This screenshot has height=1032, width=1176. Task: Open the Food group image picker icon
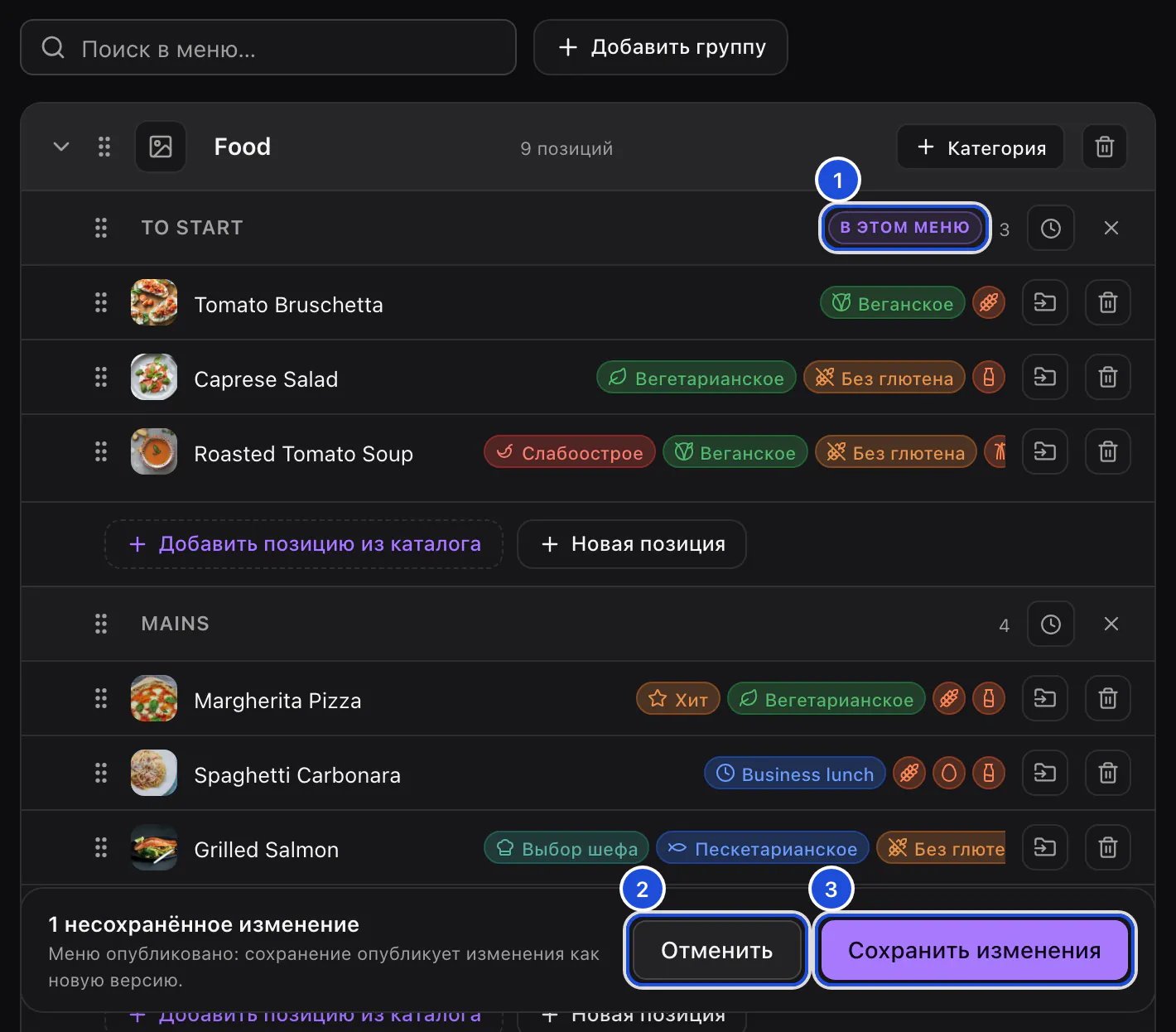(161, 147)
